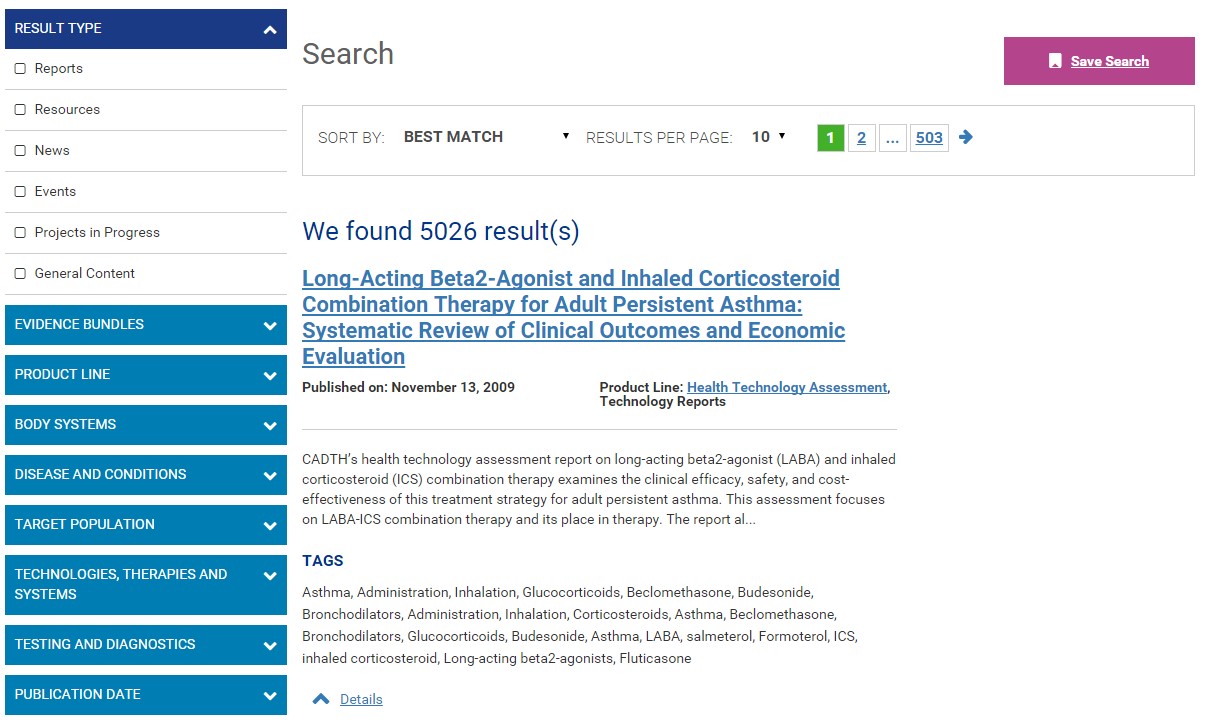Enable the News result type checkbox
The height and width of the screenshot is (722, 1210).
coord(20,151)
